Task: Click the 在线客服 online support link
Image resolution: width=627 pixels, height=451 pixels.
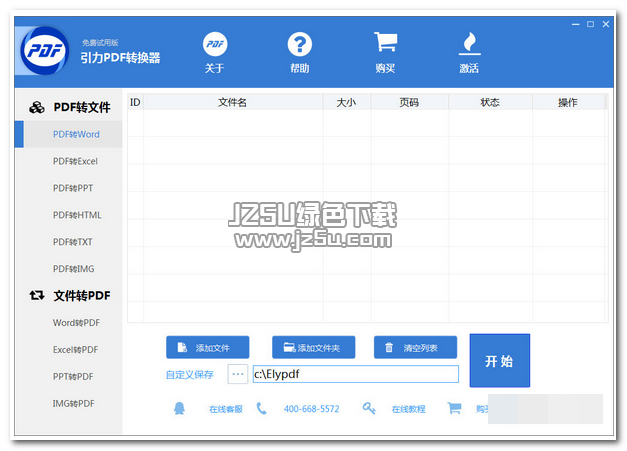Action: [x=226, y=409]
